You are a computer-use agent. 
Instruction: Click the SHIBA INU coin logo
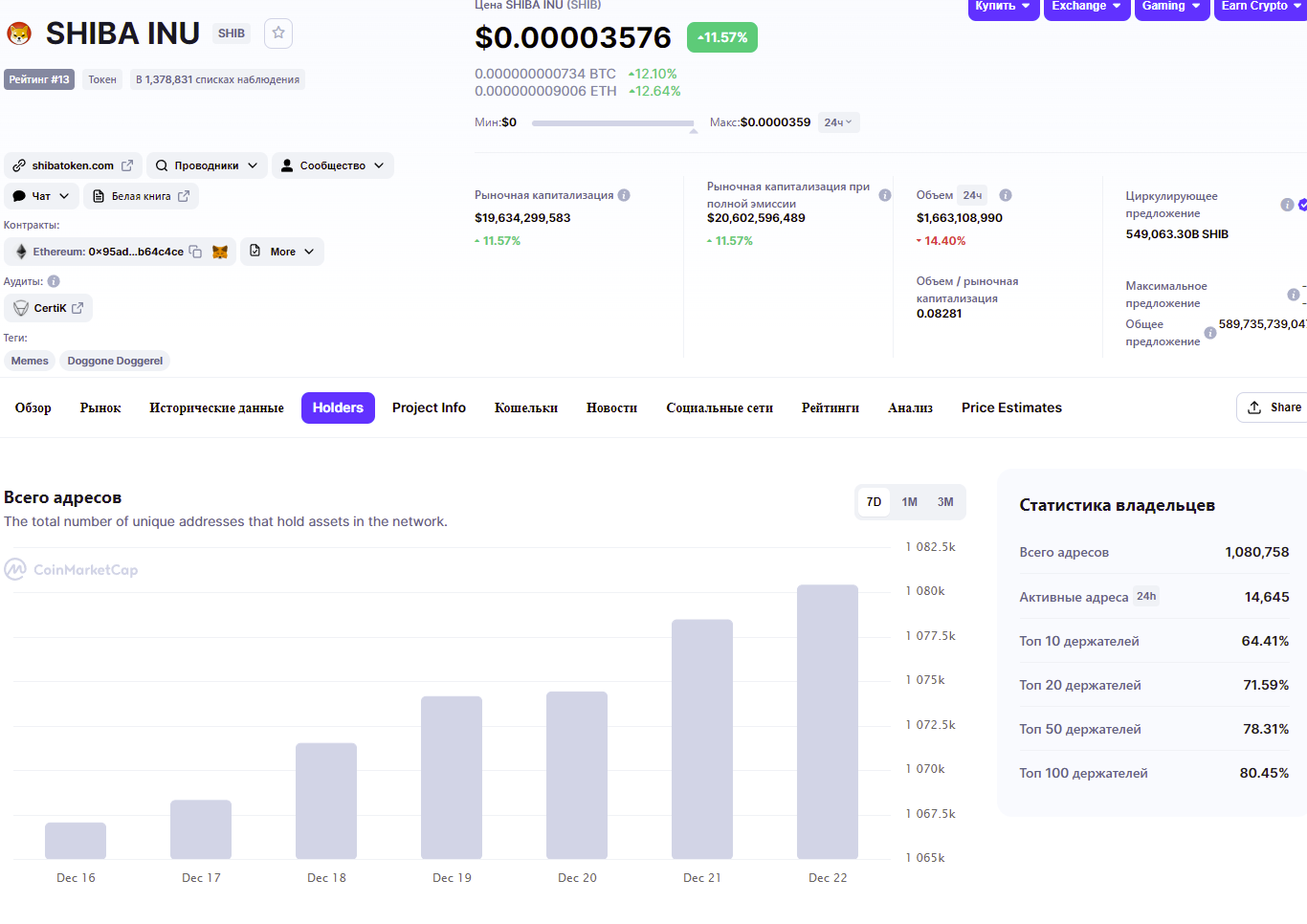pos(19,33)
